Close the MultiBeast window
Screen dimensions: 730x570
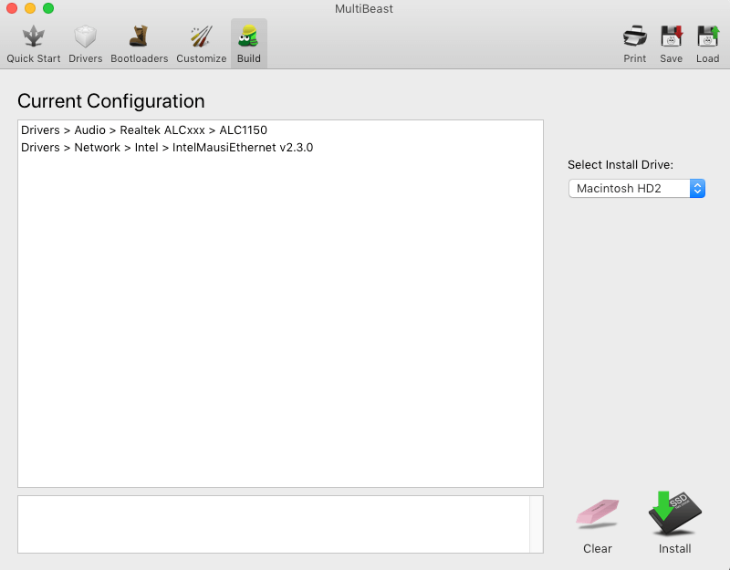[x=12, y=8]
